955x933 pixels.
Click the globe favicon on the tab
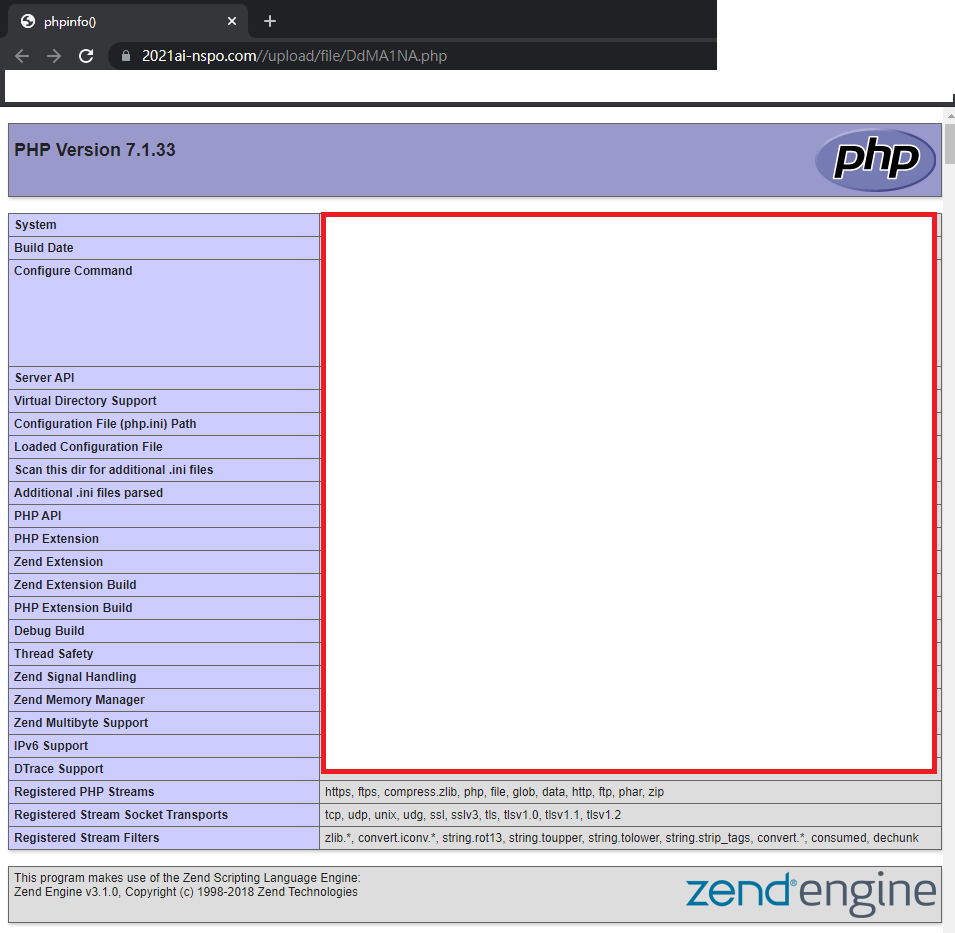pos(27,21)
